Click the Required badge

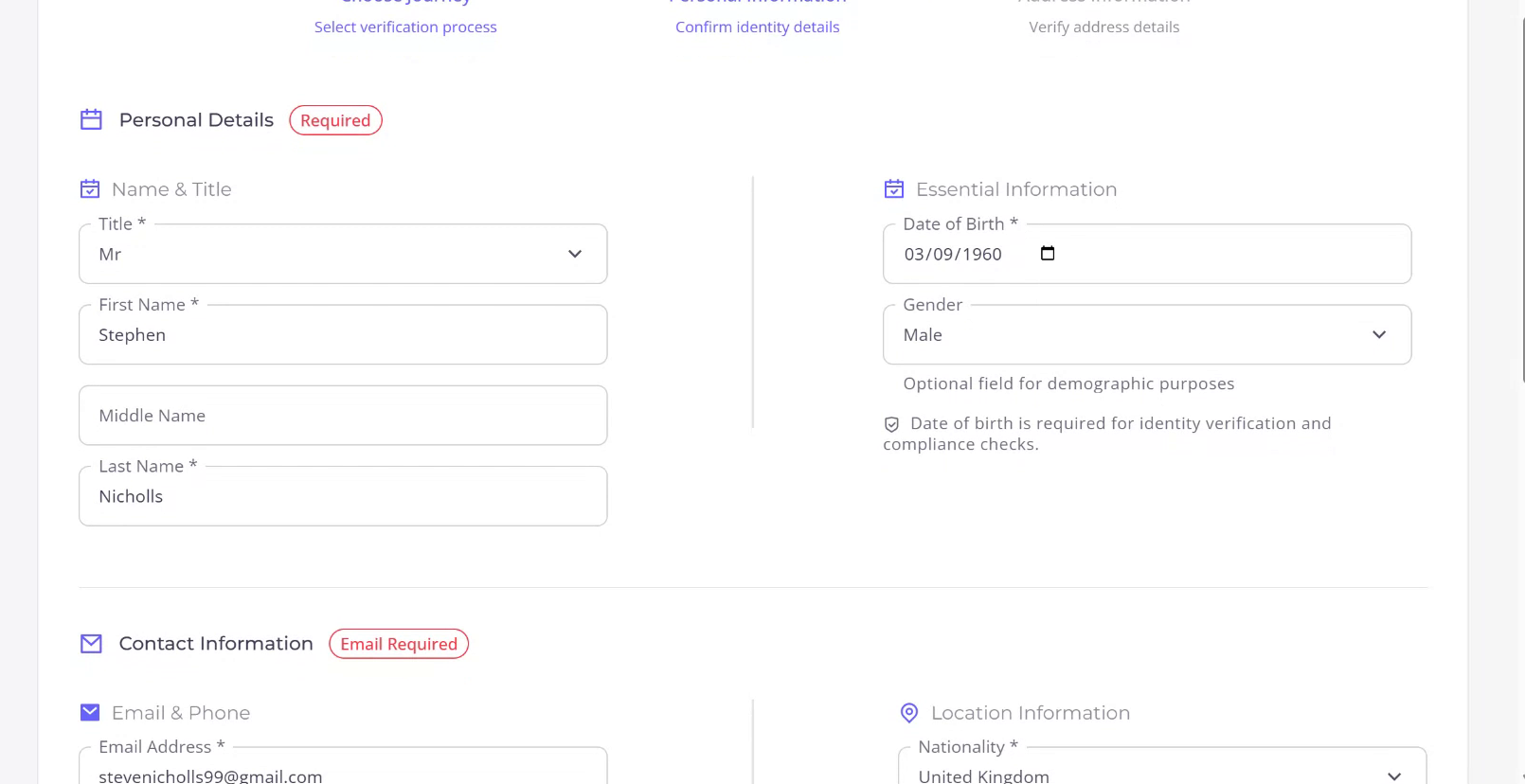[x=335, y=120]
